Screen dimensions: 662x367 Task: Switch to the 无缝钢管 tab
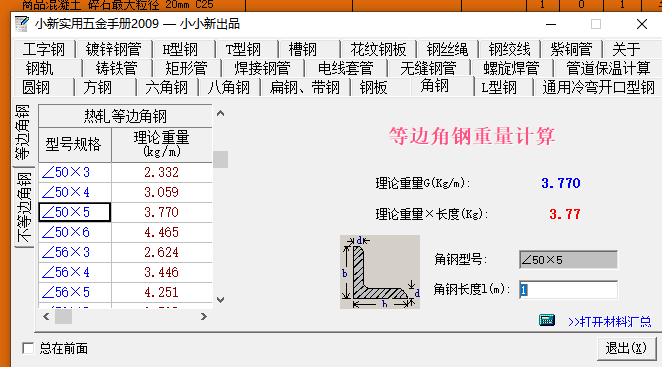click(x=428, y=68)
